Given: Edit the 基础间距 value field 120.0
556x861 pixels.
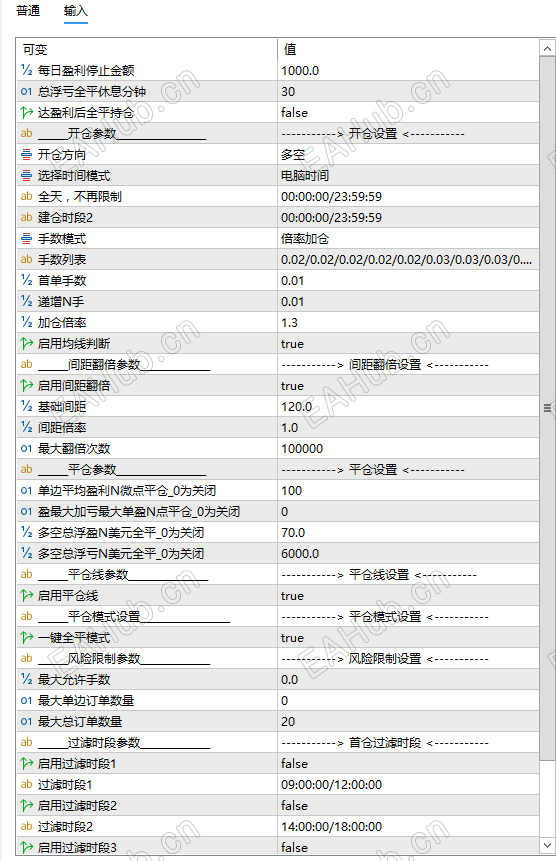Looking at the screenshot, I should click(x=408, y=406).
